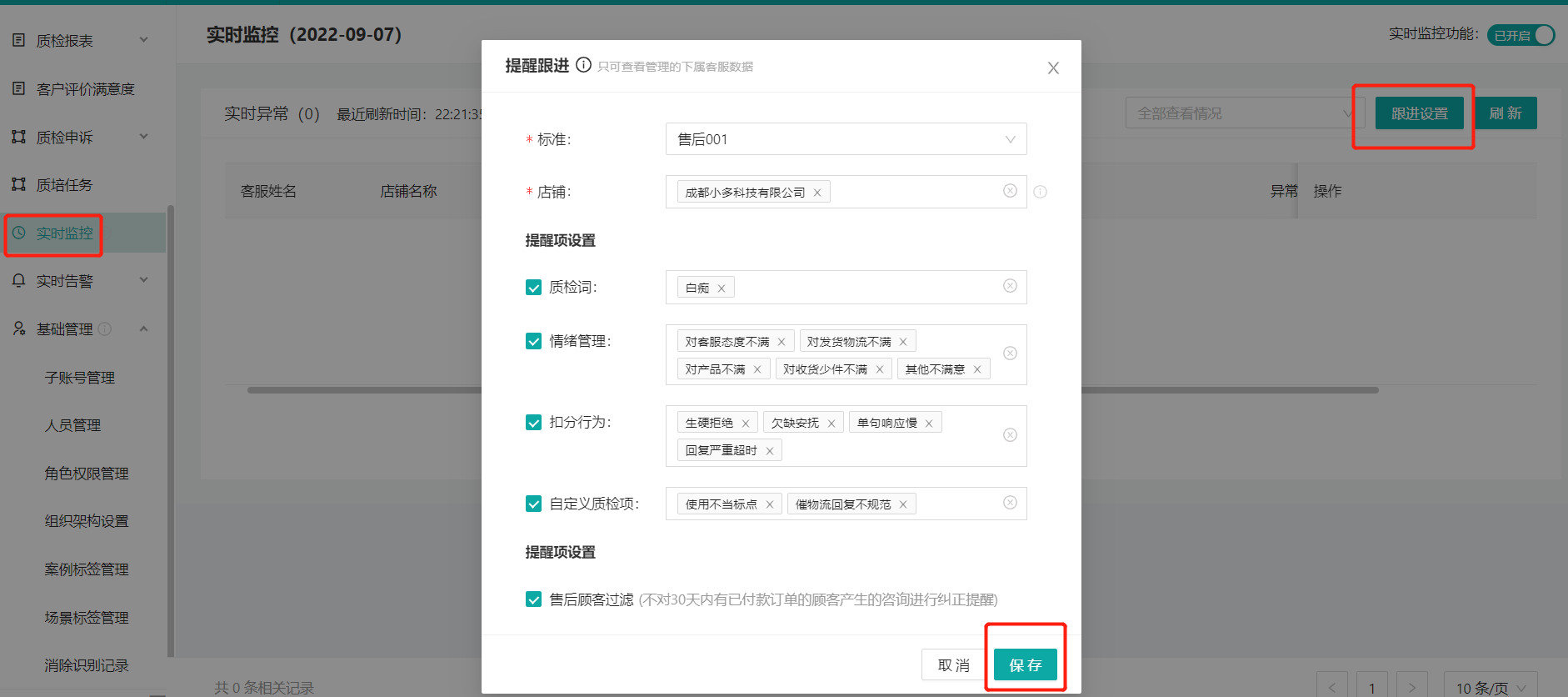Viewport: 1568px width, 697px height.
Task: Remove the 其他不满意 tag
Action: click(977, 369)
